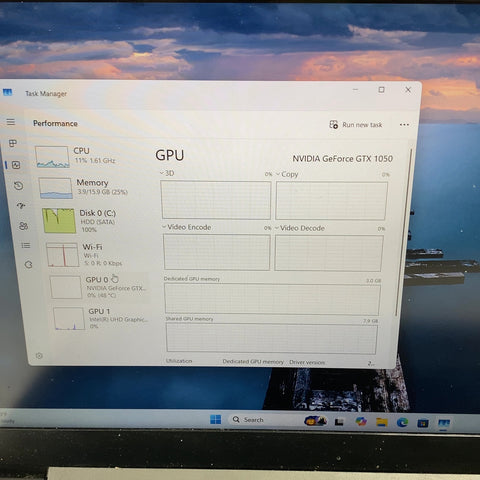480x480 pixels.
Task: Select GPU 0 NVIDIA entry
Action: tap(98, 287)
